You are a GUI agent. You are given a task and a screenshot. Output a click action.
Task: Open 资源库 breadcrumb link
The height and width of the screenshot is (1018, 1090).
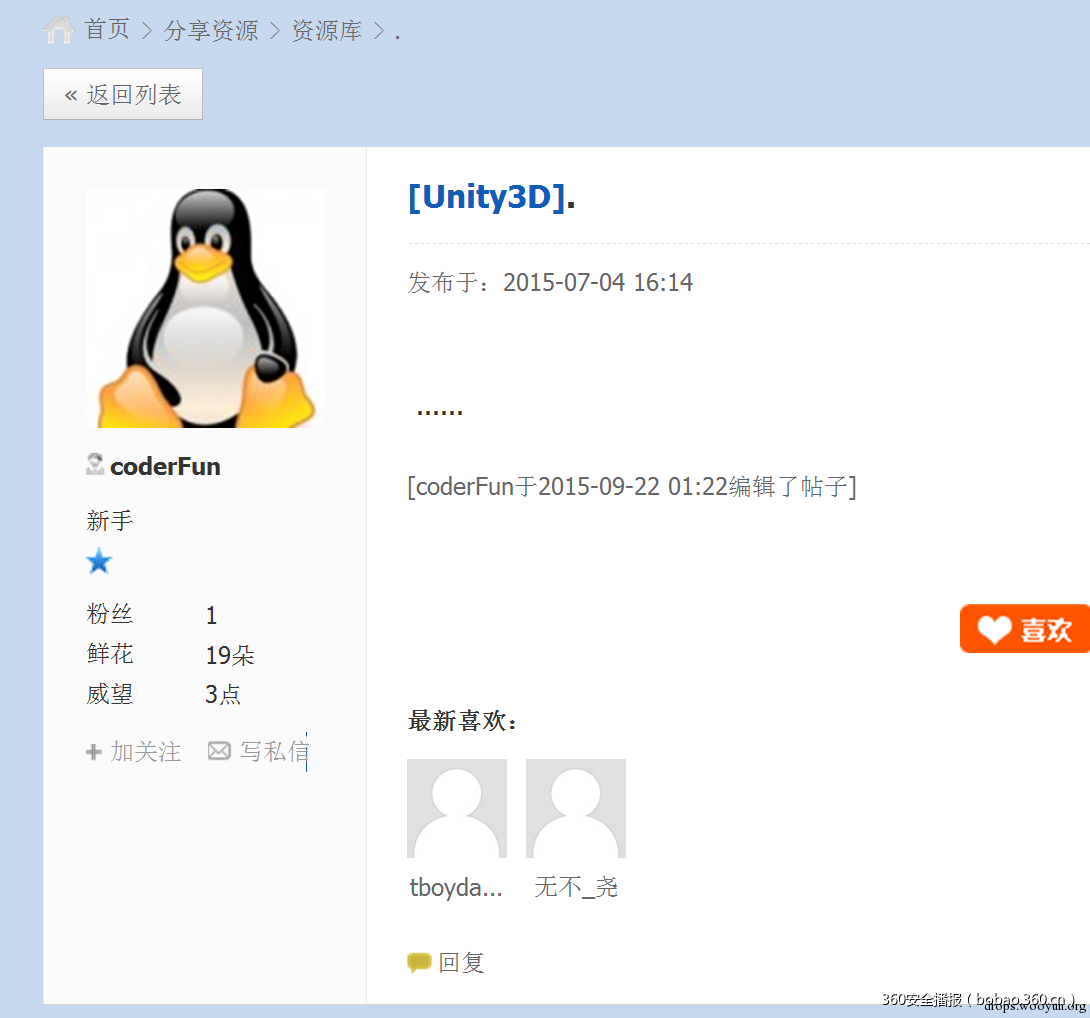click(327, 31)
